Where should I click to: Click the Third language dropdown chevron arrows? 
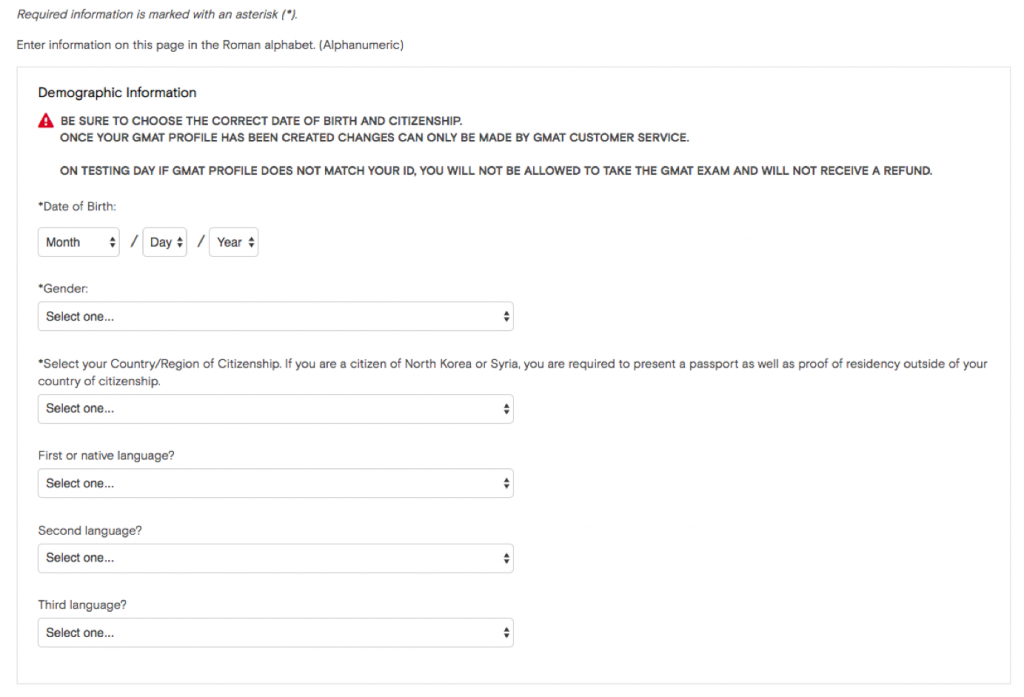(x=505, y=632)
